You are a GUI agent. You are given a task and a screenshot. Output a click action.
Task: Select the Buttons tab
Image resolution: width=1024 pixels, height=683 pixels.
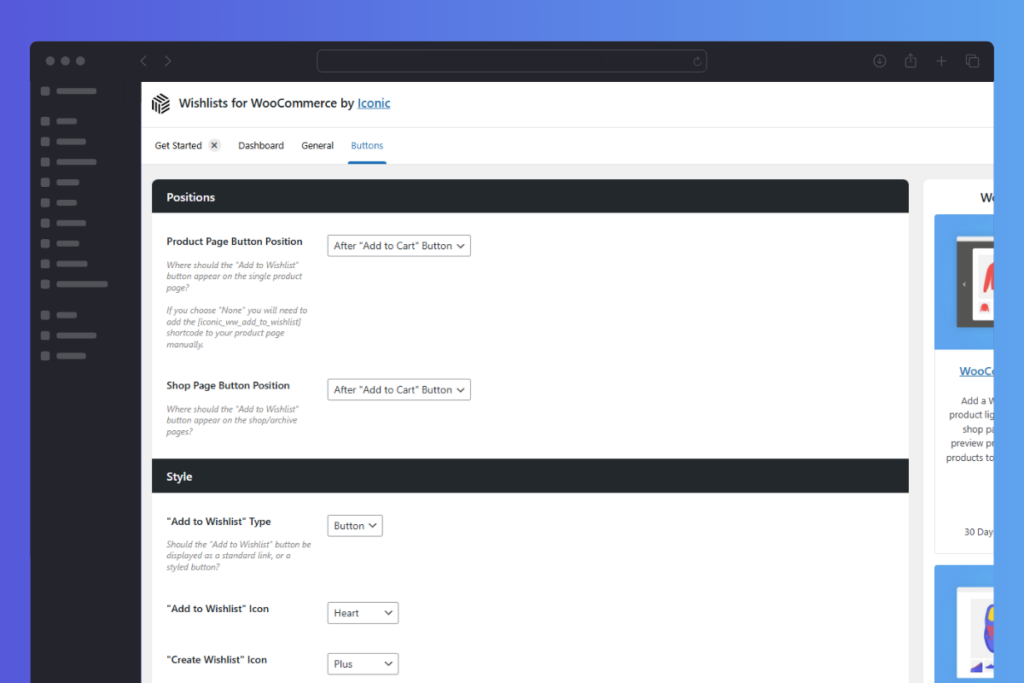click(367, 145)
